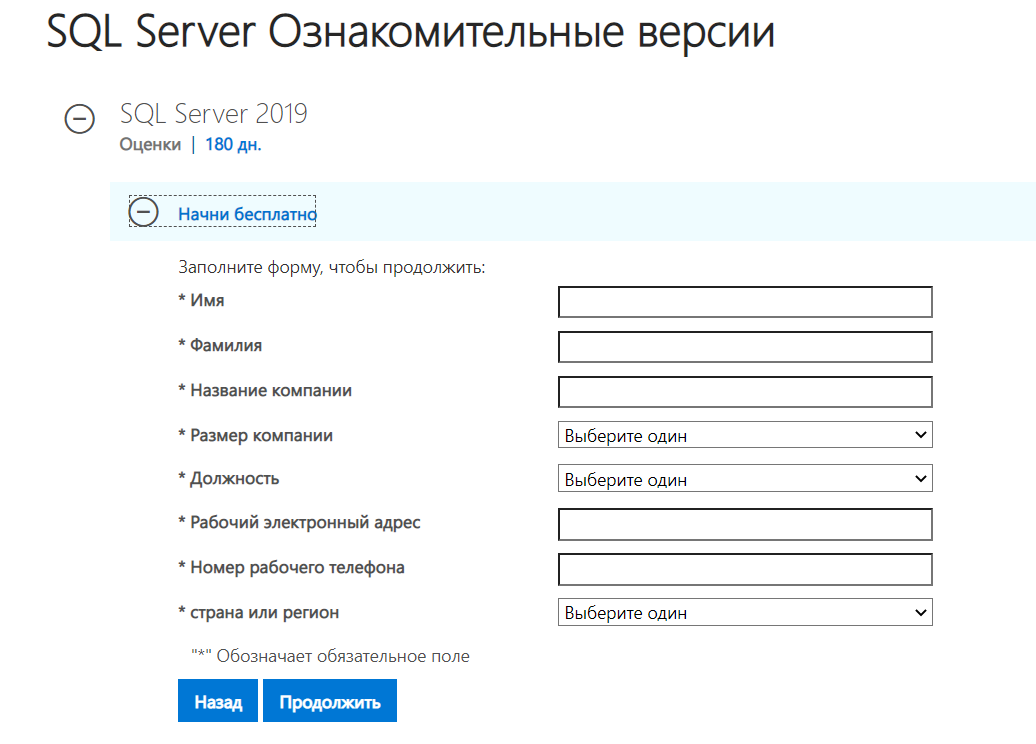Click the Оценки text under SQL Server 2019

coord(150,144)
